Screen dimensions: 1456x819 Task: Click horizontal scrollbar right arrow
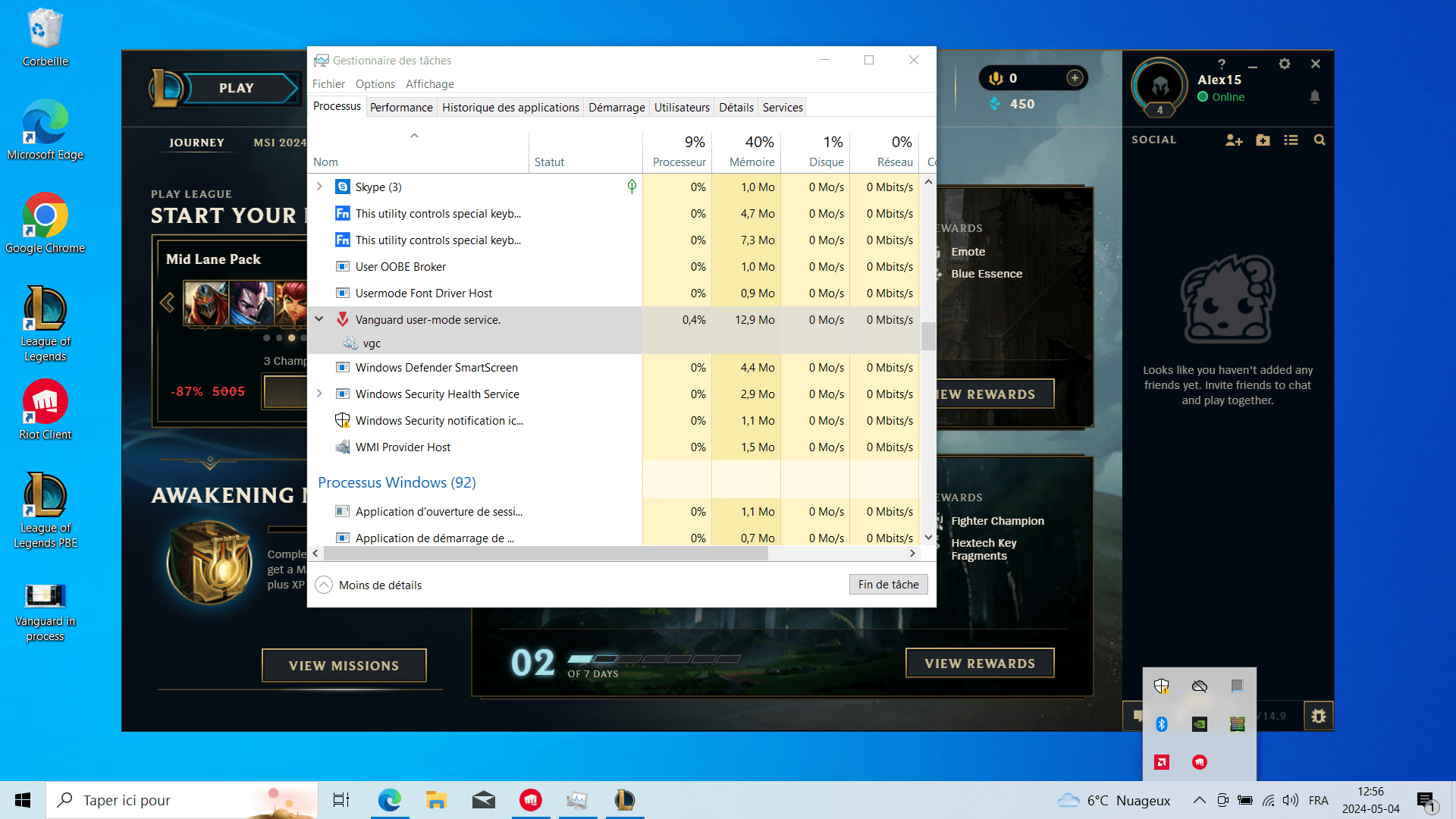pyautogui.click(x=912, y=554)
